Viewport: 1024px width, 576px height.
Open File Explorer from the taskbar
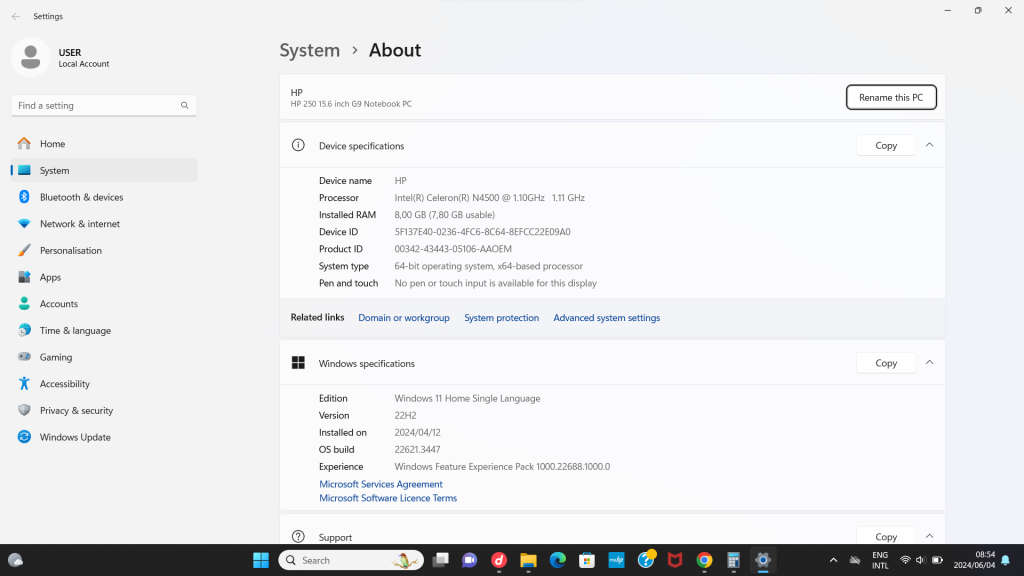(528, 560)
